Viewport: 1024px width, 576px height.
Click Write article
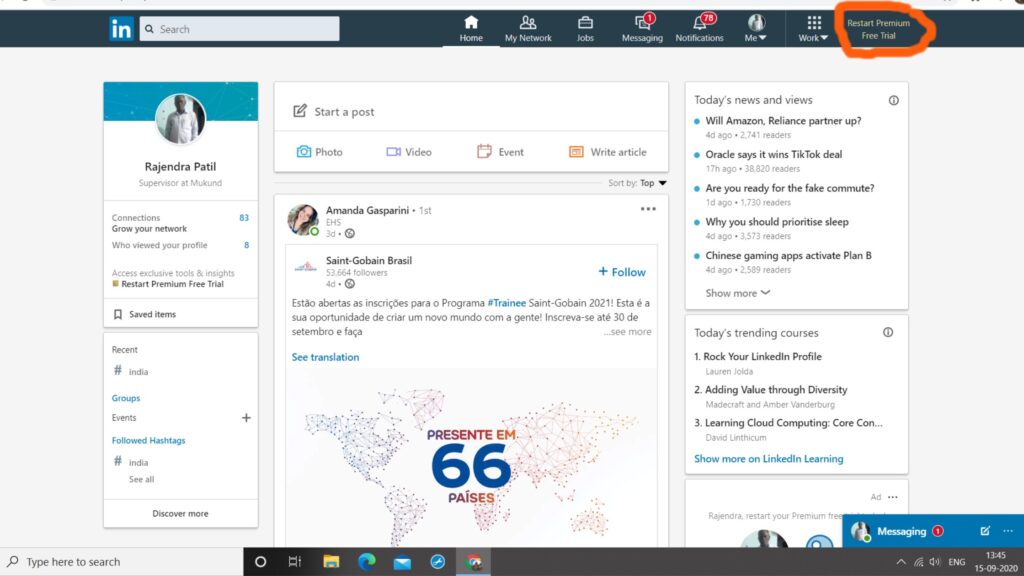click(607, 152)
